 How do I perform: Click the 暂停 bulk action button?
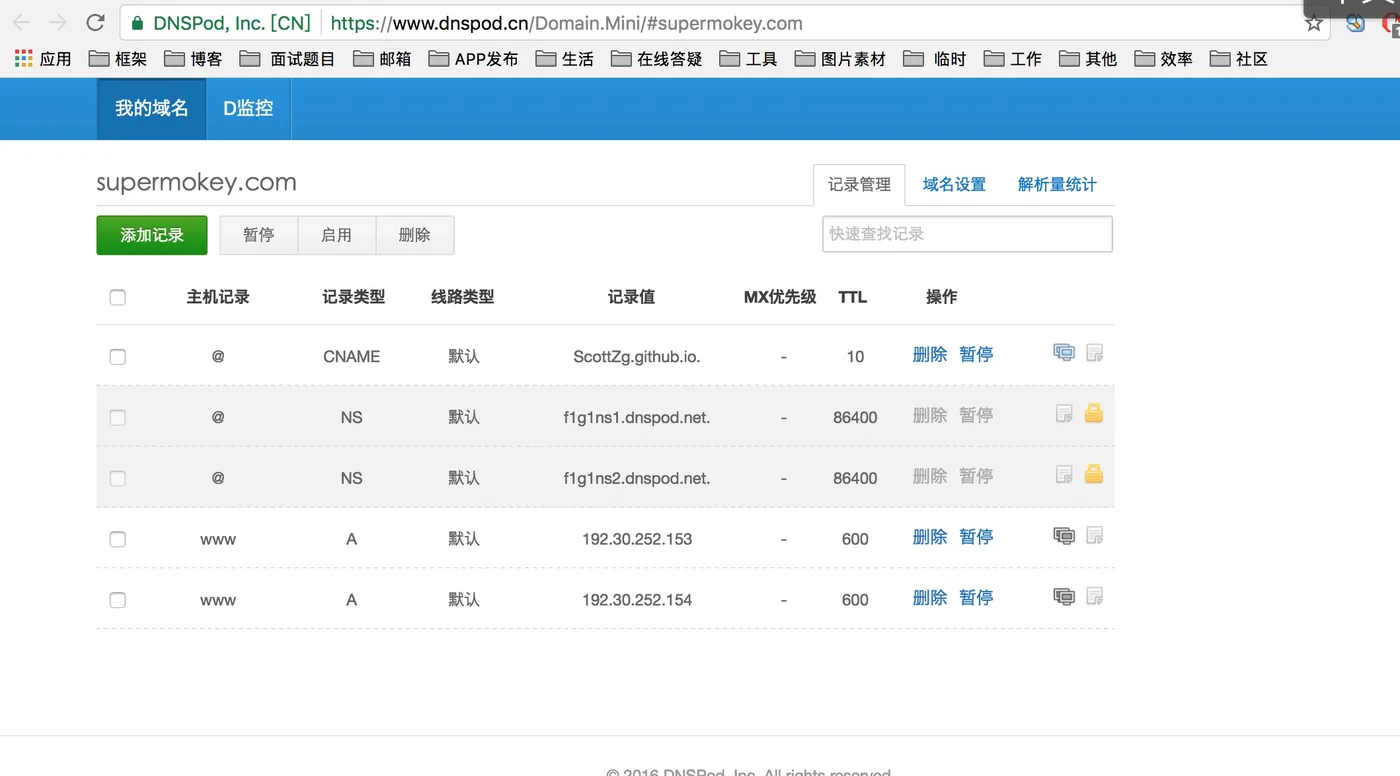coord(259,236)
